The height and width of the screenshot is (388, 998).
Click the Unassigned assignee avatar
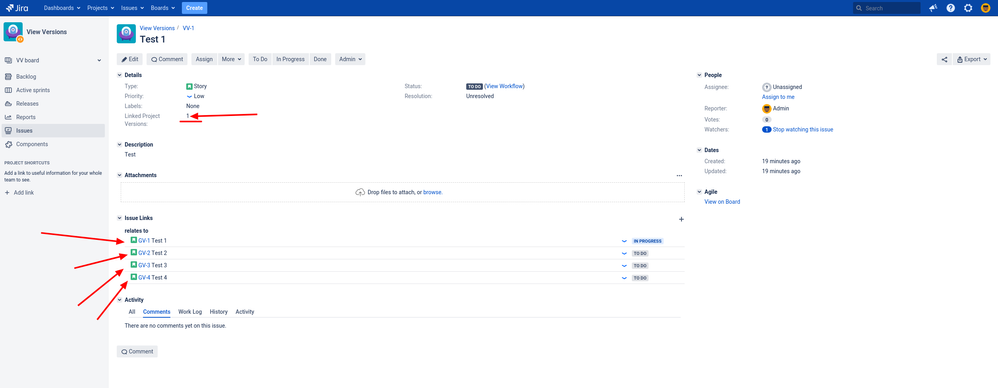(x=766, y=87)
